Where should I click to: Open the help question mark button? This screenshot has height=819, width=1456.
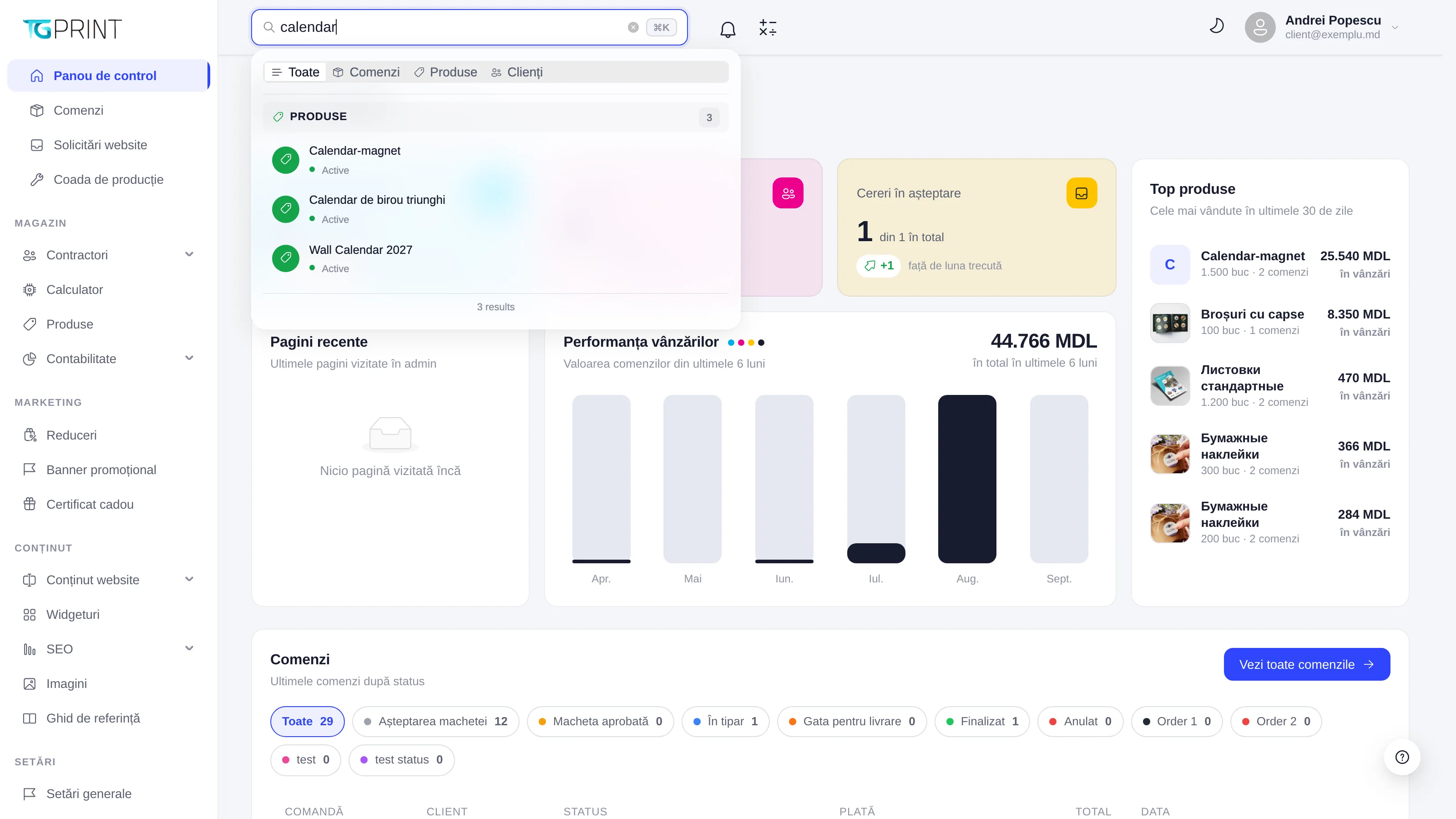point(1402,757)
